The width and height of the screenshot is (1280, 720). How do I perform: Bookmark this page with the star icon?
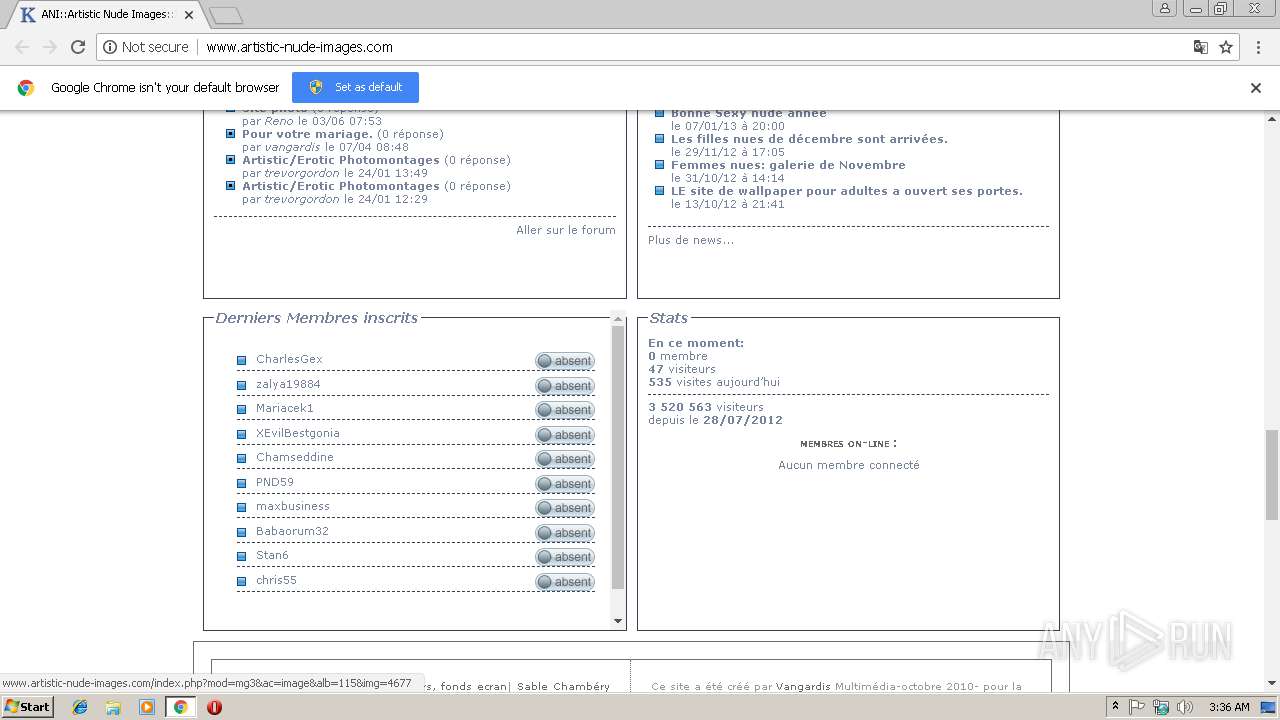pos(1226,47)
